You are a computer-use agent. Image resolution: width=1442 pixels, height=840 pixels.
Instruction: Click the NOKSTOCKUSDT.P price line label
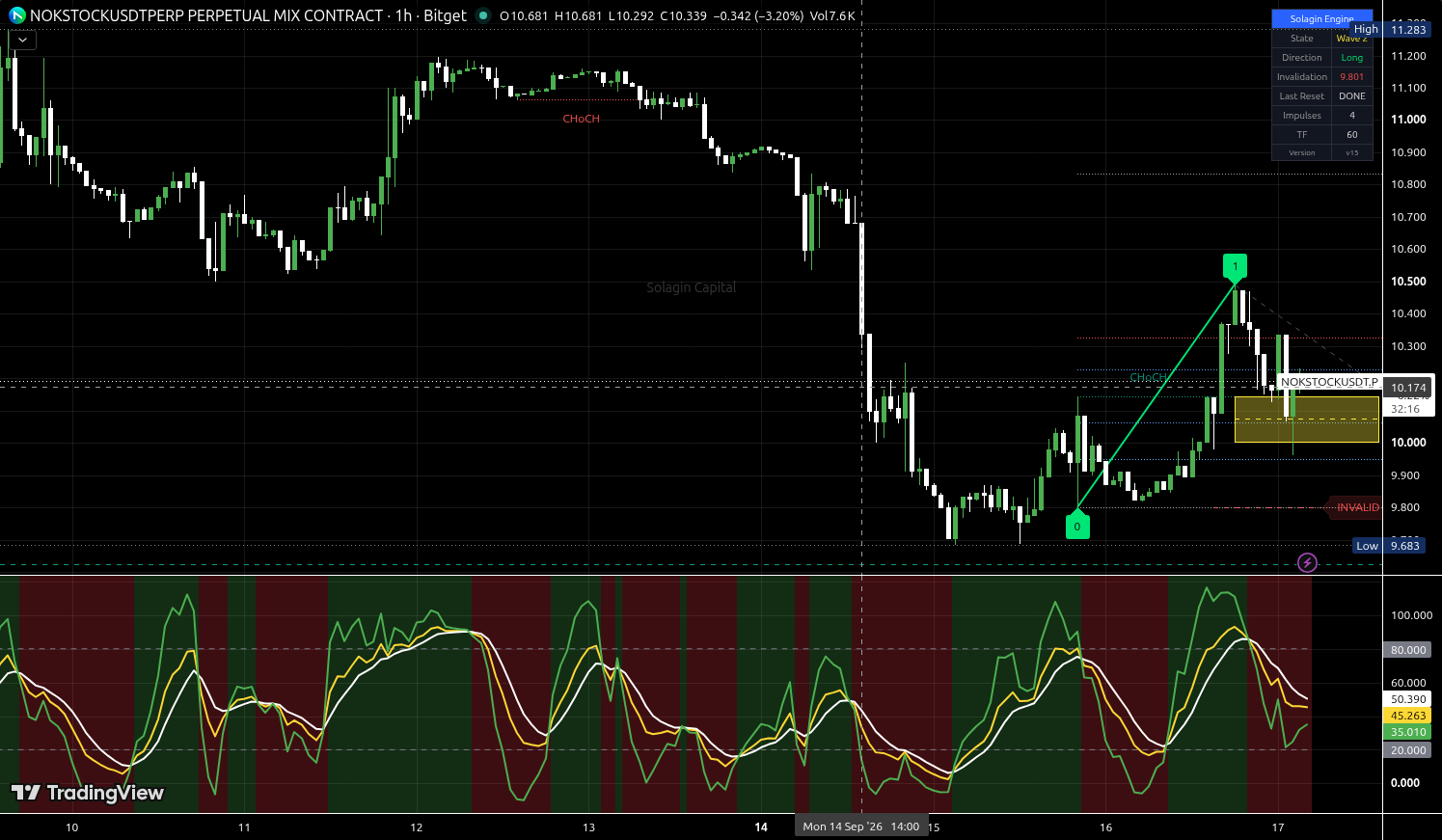pyautogui.click(x=1329, y=382)
